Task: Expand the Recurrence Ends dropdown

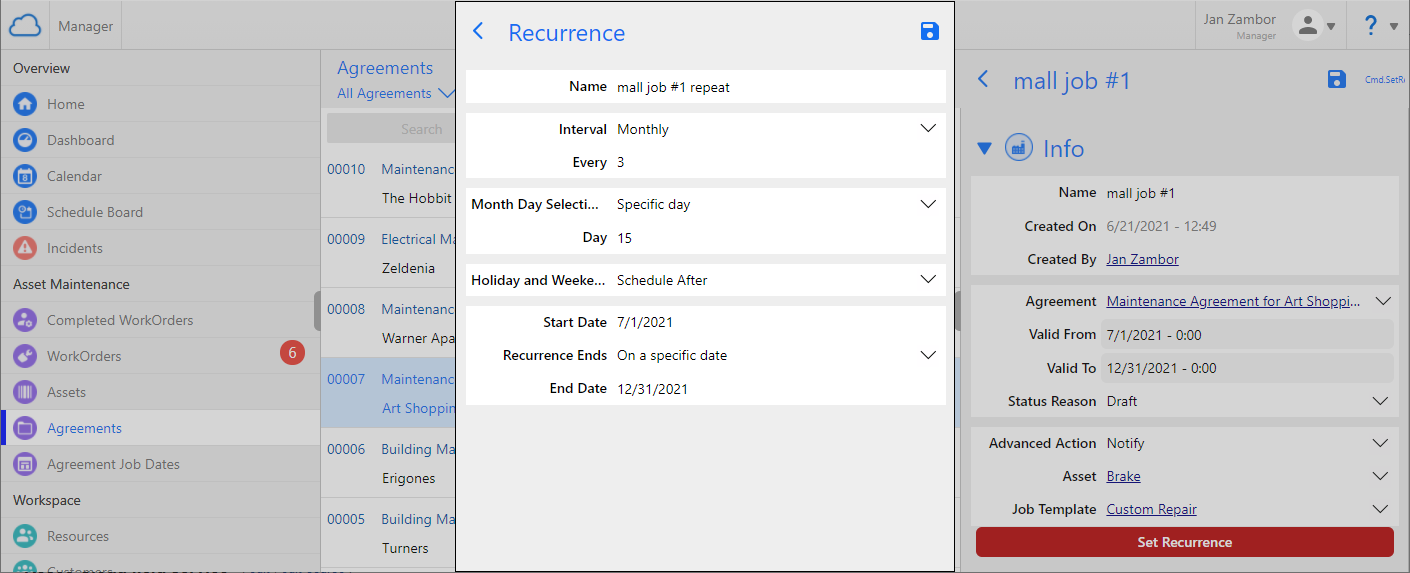Action: (927, 355)
